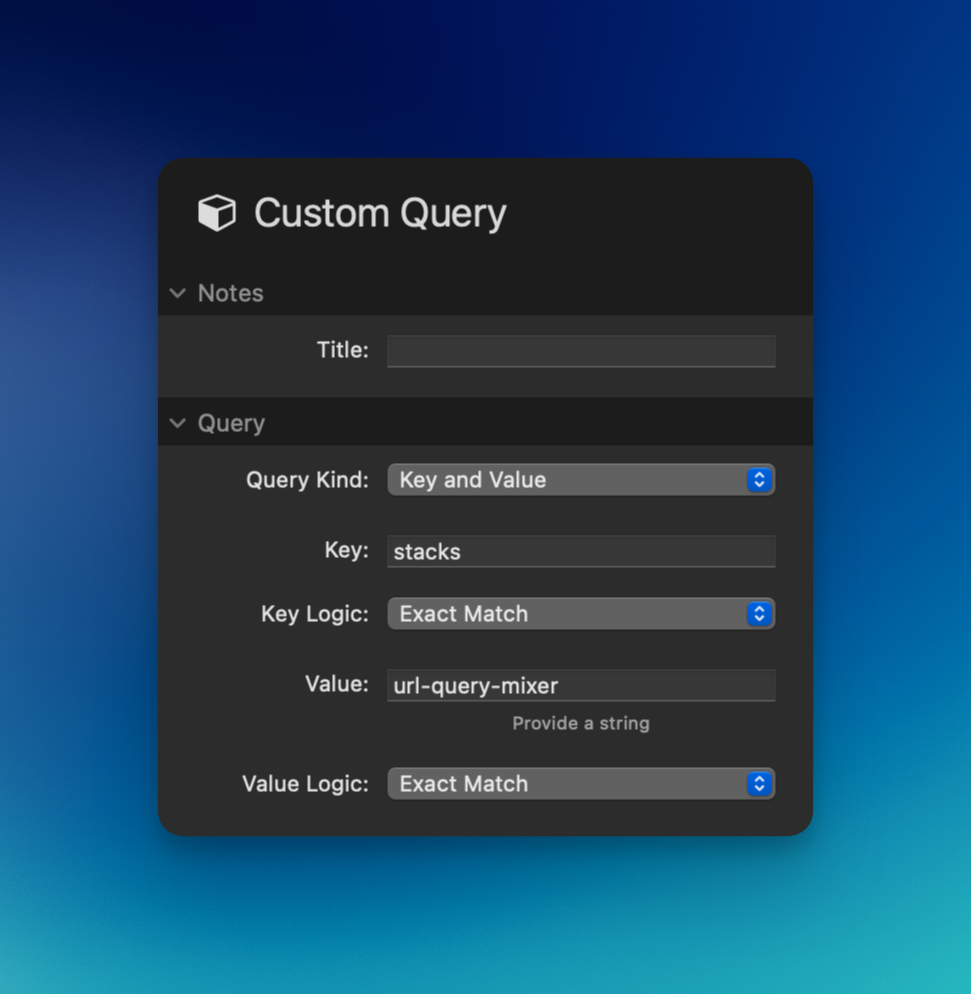Click the Key Logic: label
Viewport: 971px width, 994px height.
[315, 614]
